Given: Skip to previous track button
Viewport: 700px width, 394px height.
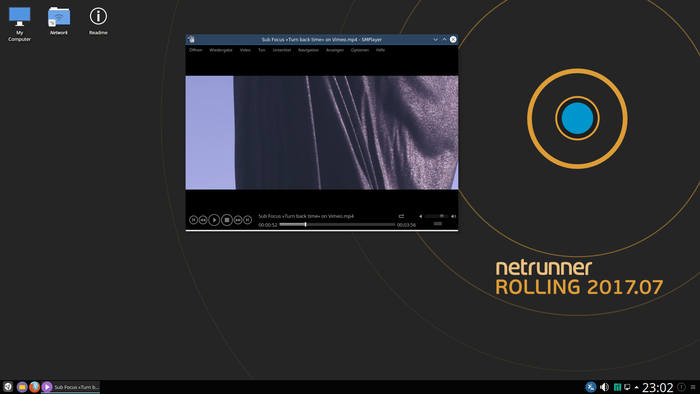Looking at the screenshot, I should [193, 220].
